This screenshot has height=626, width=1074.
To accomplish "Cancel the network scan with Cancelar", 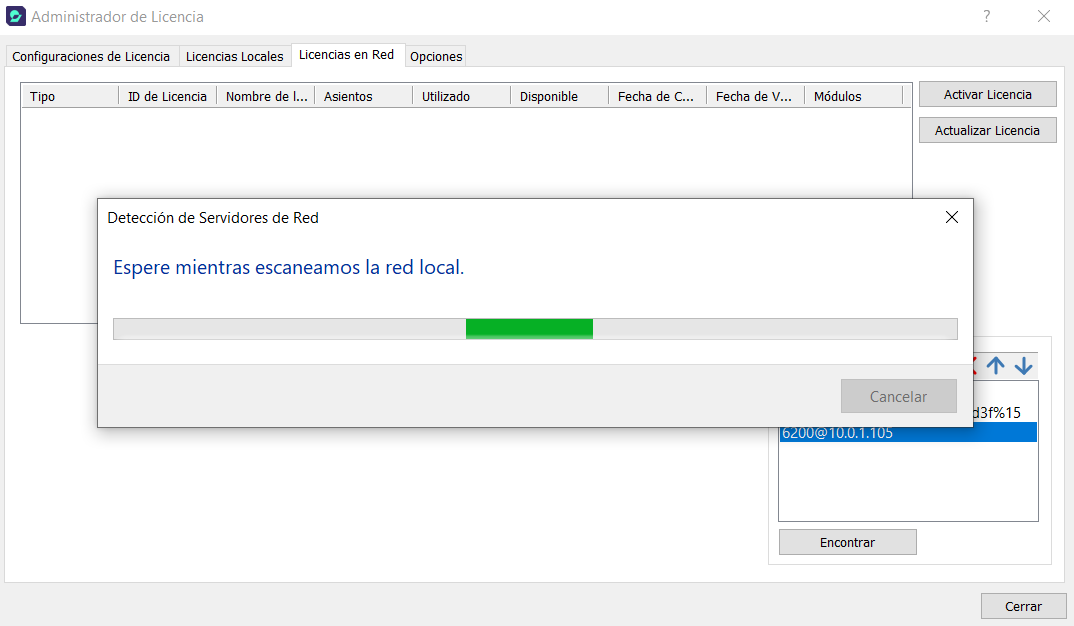I will [898, 396].
